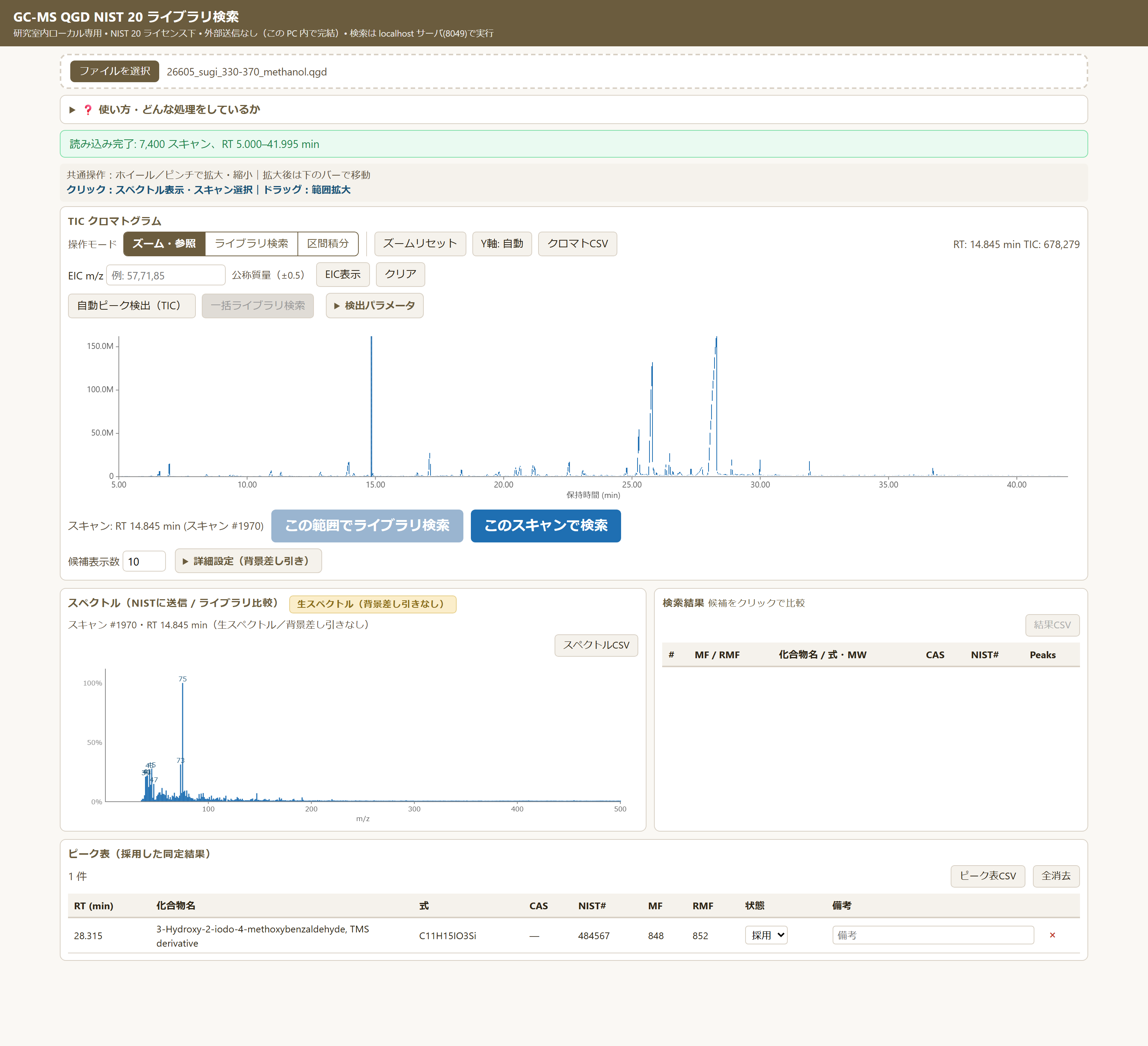Image resolution: width=1148 pixels, height=1046 pixels.
Task: Switch to 区間積分 operation mode
Action: pyautogui.click(x=328, y=244)
